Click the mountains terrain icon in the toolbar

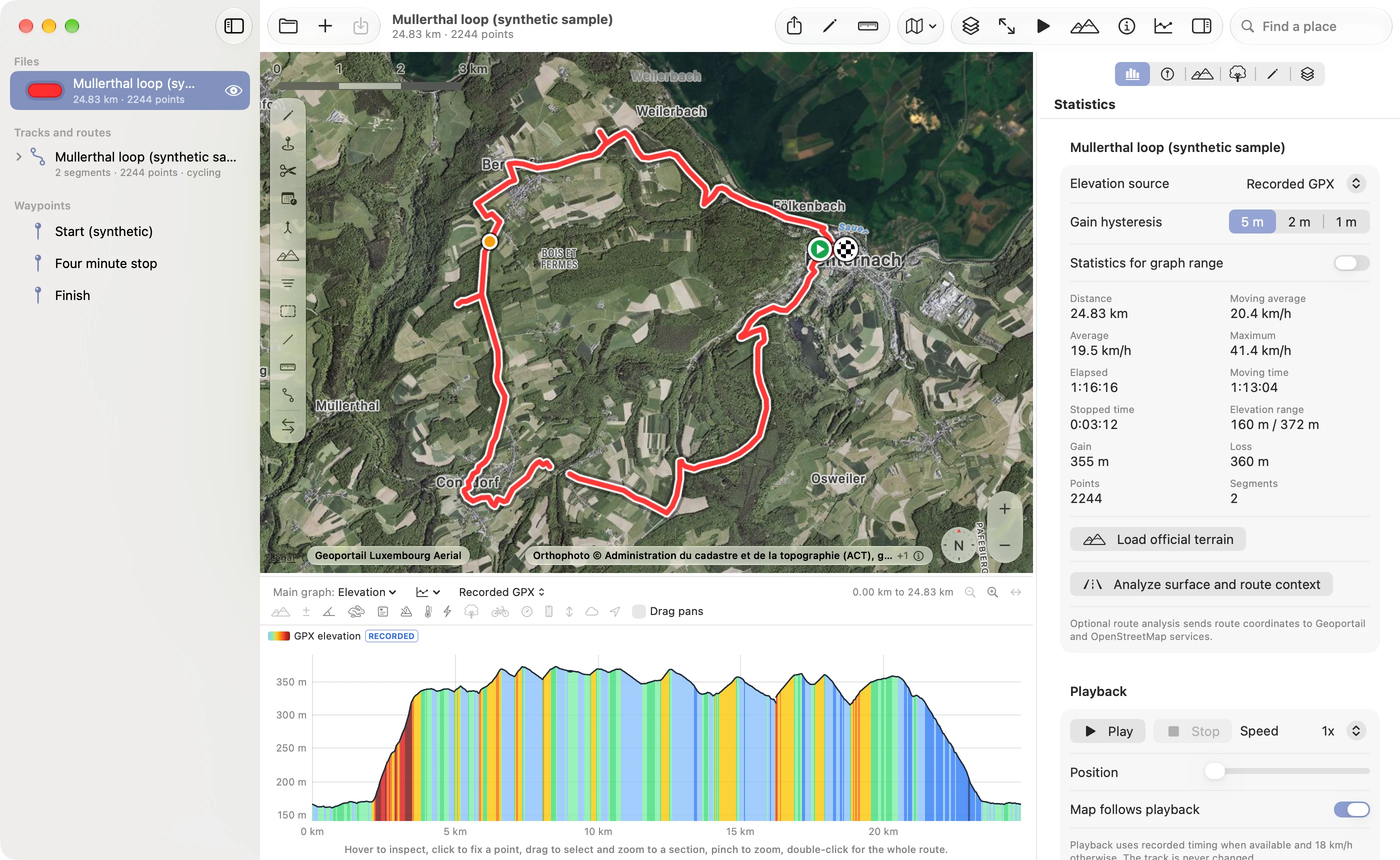pos(1084,26)
